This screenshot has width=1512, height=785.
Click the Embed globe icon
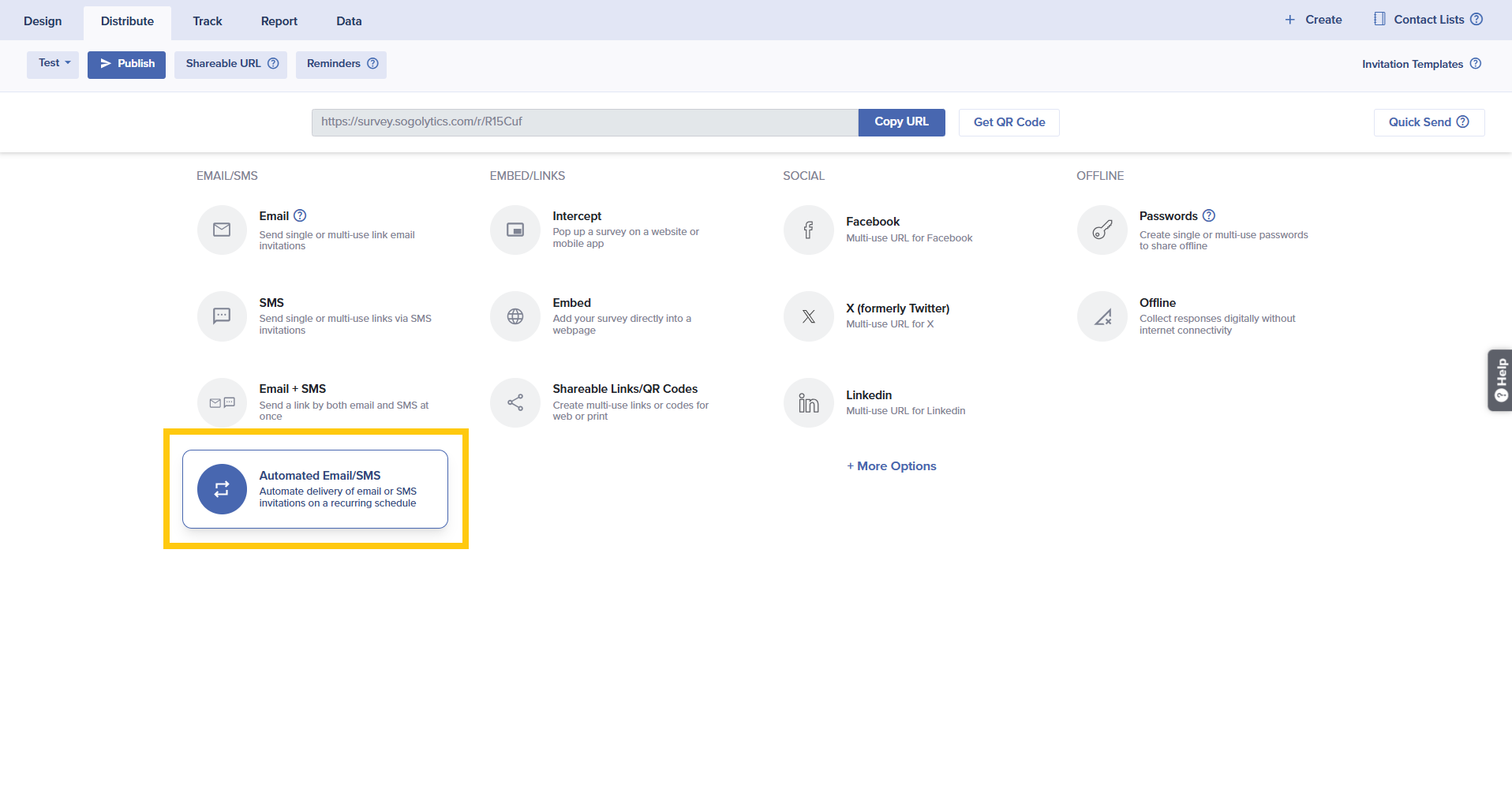pos(515,316)
